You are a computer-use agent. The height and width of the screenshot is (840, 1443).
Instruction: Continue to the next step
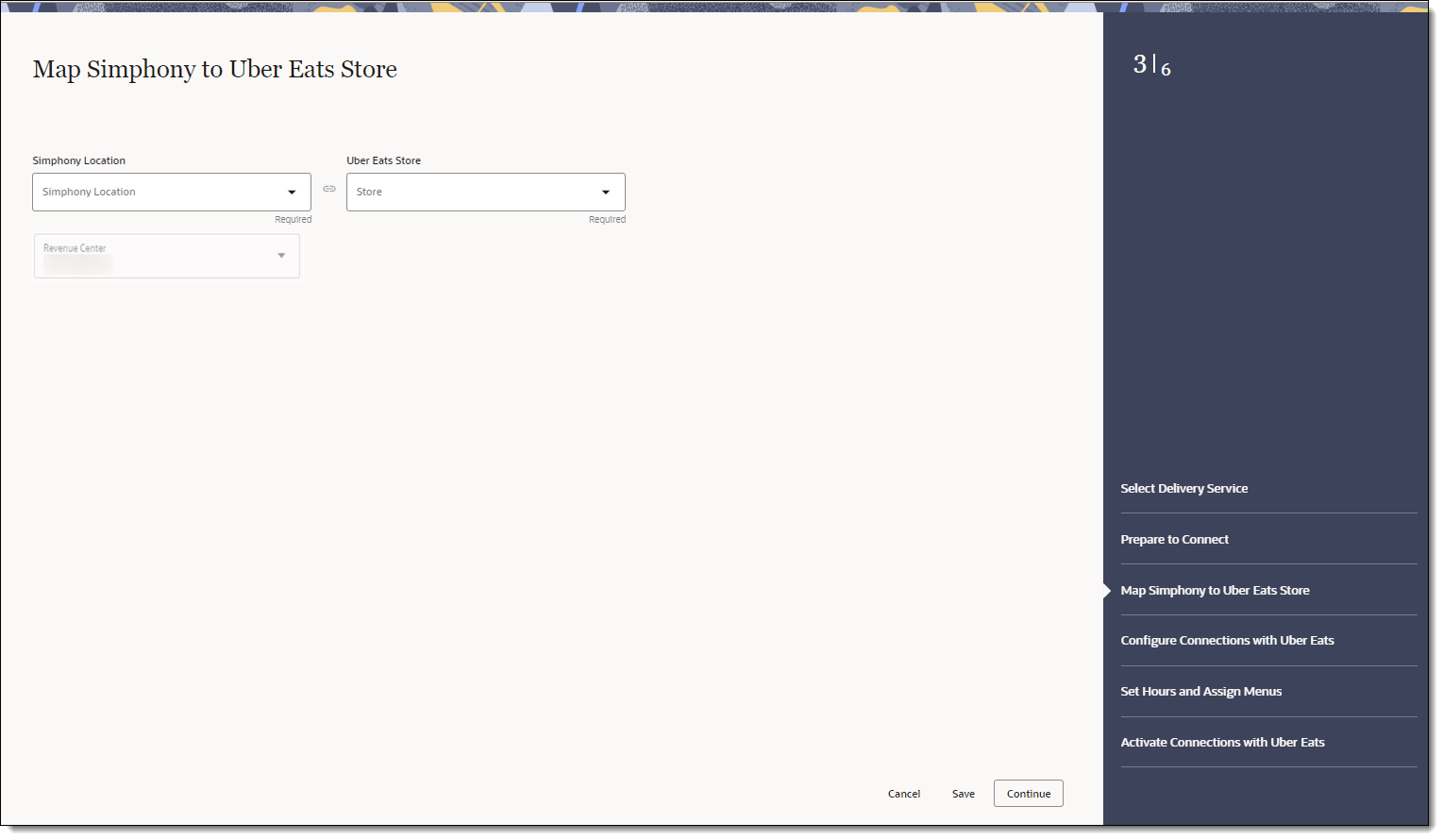(1029, 794)
